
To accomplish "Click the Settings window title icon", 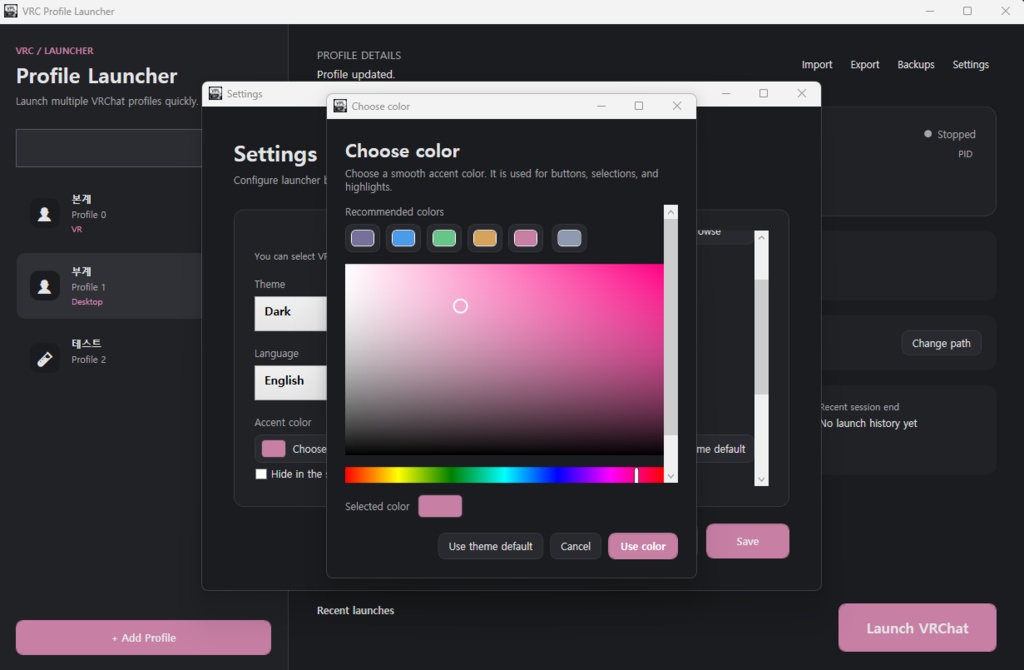I will (x=215, y=93).
